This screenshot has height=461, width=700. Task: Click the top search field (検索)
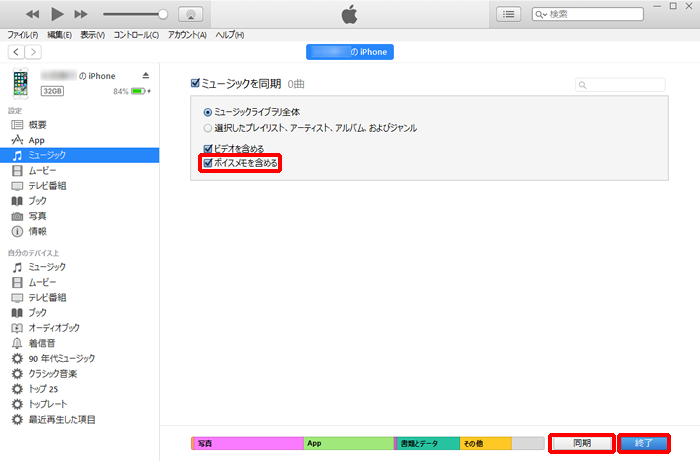588,14
